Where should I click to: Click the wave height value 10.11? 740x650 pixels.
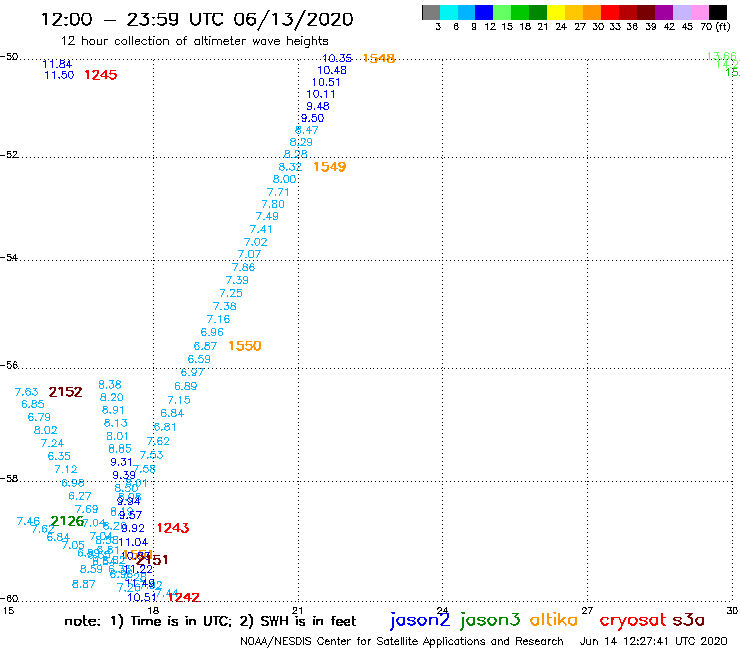pyautogui.click(x=321, y=94)
